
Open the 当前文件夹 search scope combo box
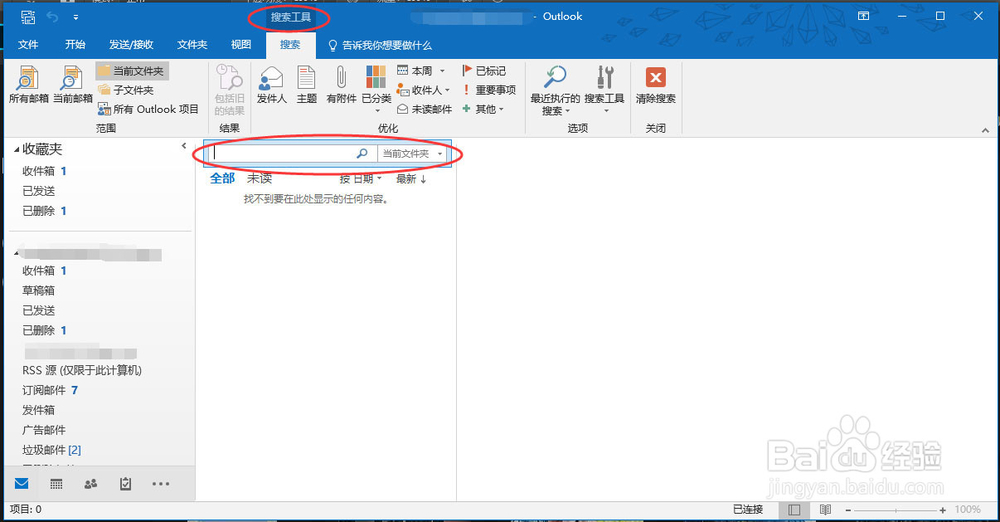[x=413, y=153]
